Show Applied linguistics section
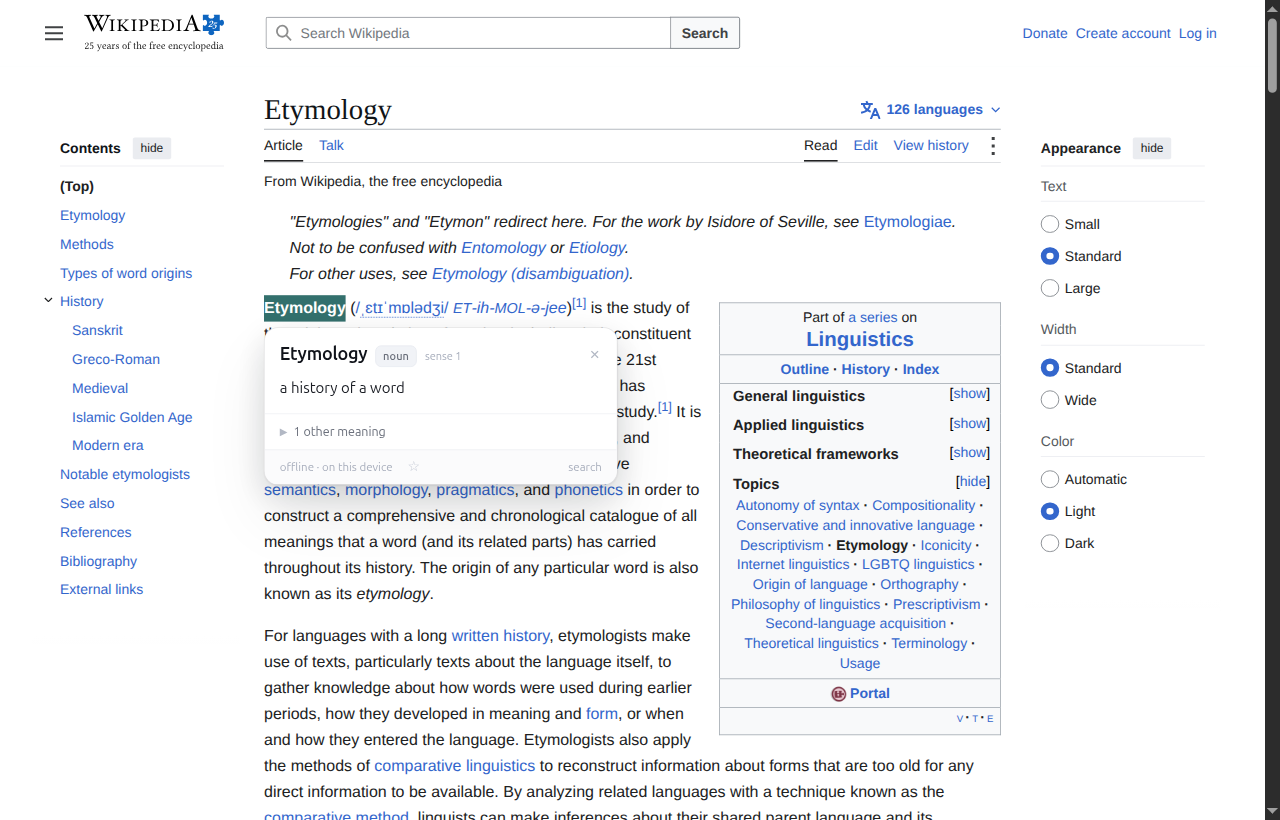This screenshot has height=820, width=1280. (x=969, y=424)
